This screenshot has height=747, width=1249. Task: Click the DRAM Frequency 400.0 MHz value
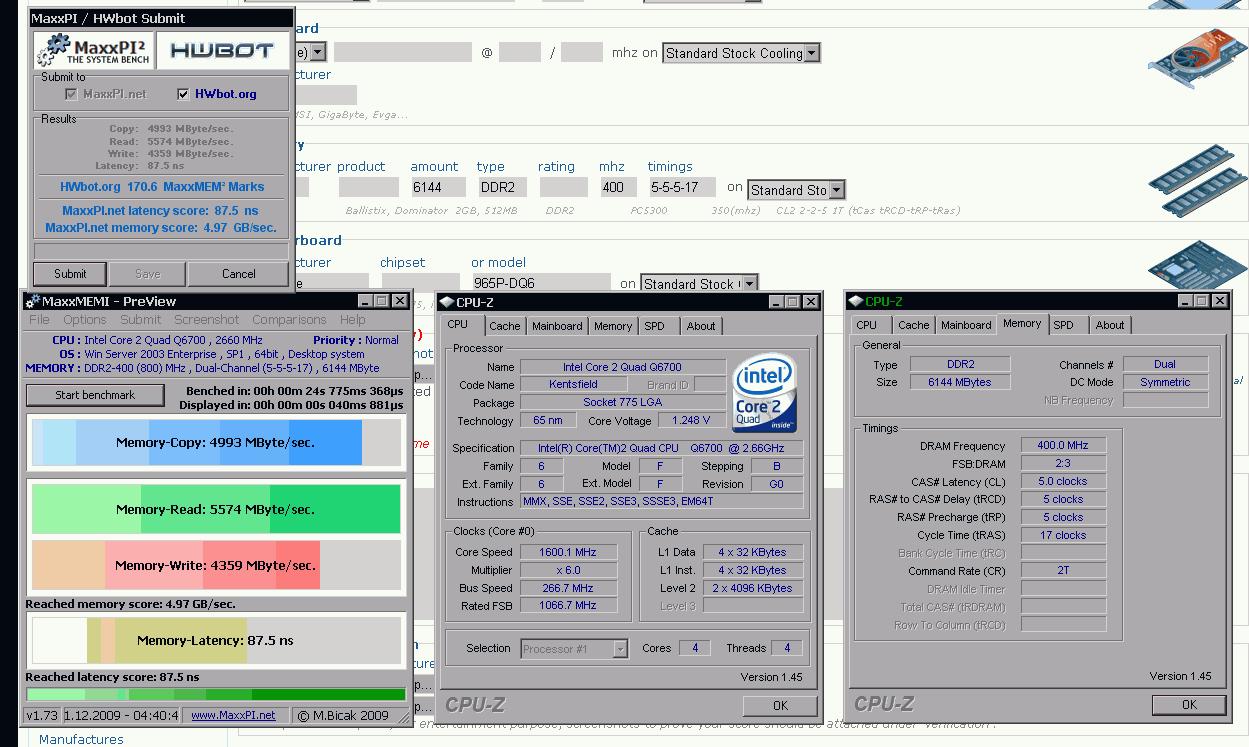(x=1063, y=445)
